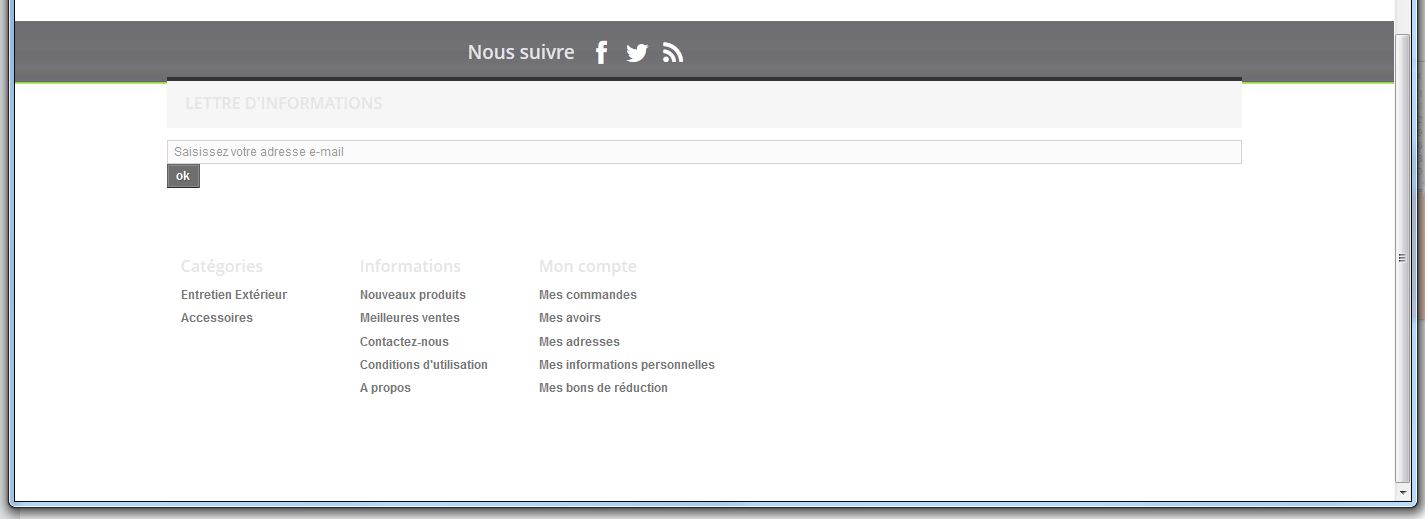View the Meilleures ventes page
The image size is (1425, 519).
(410, 318)
